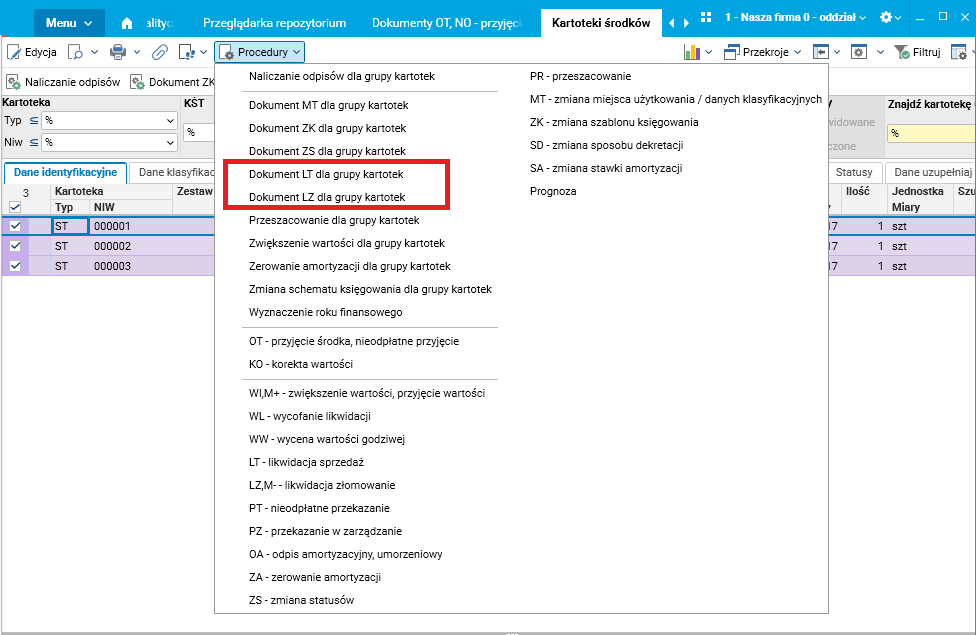
Task: Click the Filtruj funnel icon
Action: coord(901,52)
